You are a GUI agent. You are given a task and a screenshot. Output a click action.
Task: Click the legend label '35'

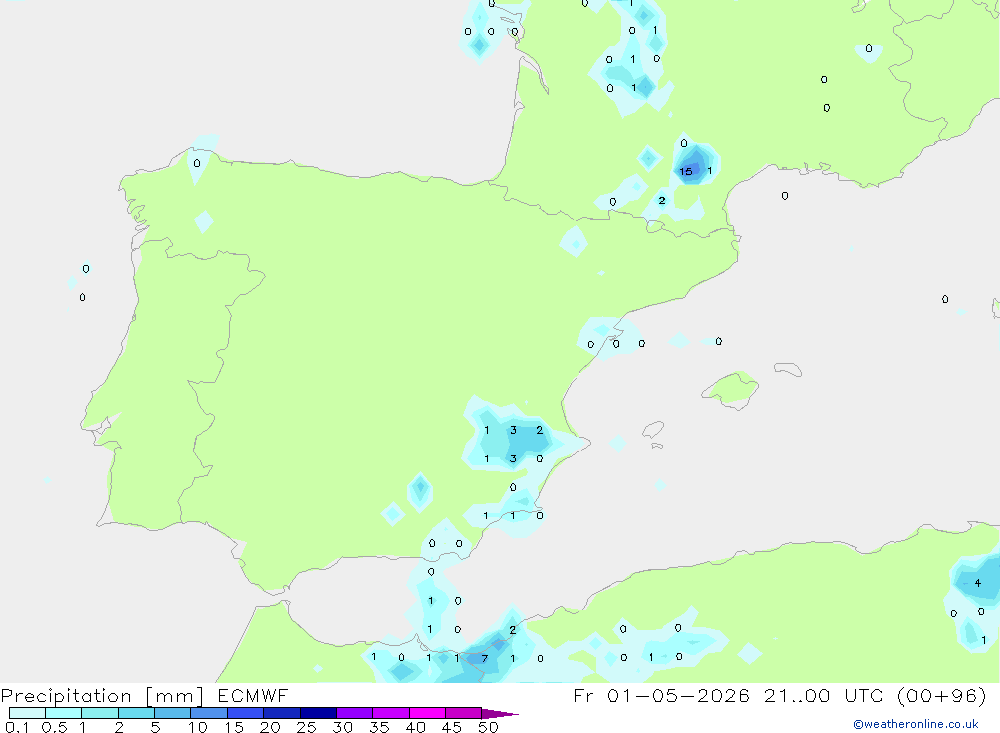pos(379,727)
